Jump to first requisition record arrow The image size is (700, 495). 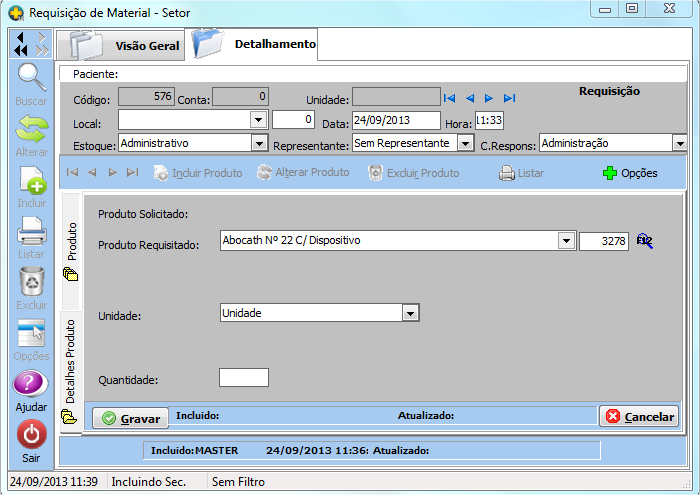449,98
